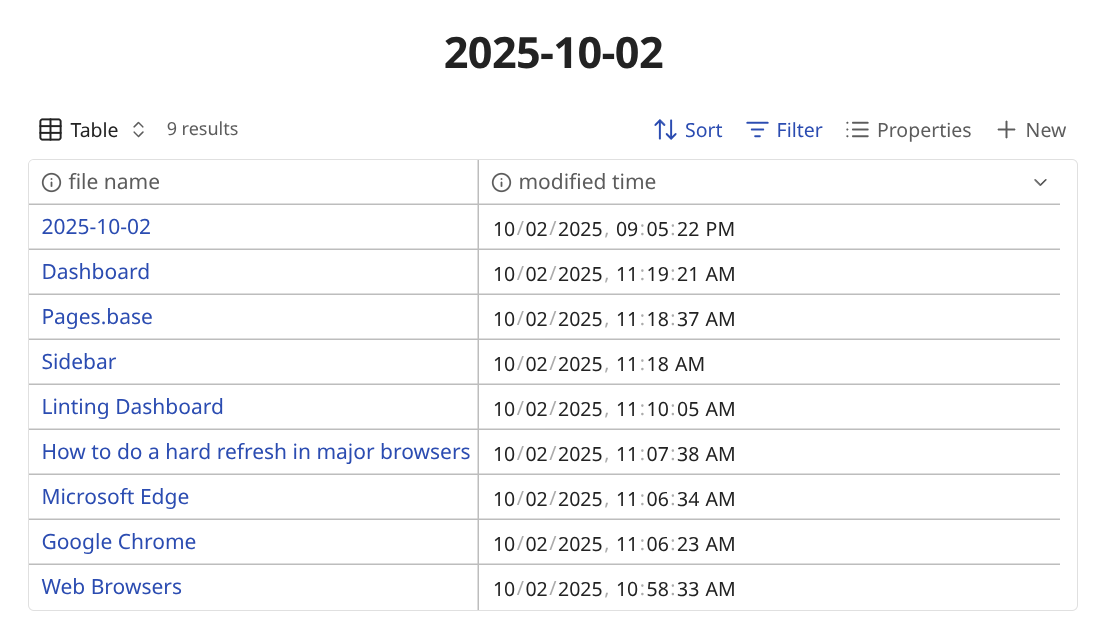Expand the Table view switcher chevrons
The height and width of the screenshot is (632, 1097).
(139, 130)
